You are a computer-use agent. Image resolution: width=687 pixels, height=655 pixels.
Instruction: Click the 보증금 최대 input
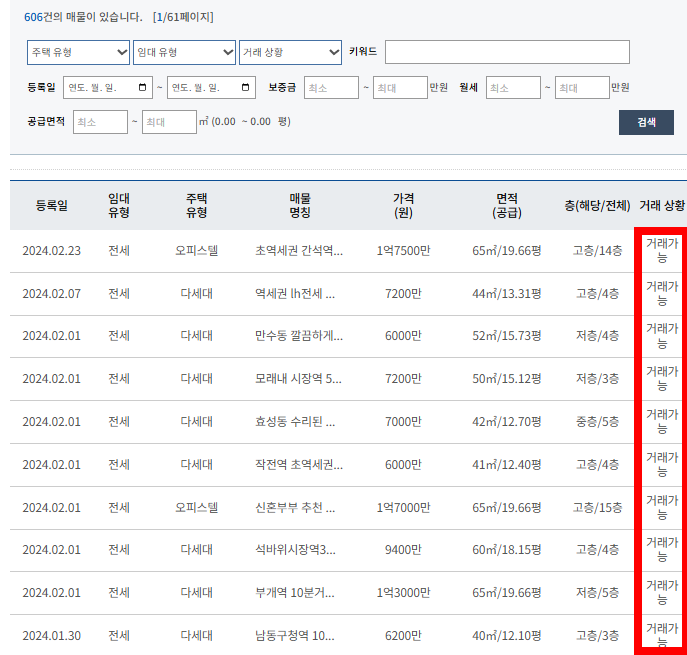400,88
